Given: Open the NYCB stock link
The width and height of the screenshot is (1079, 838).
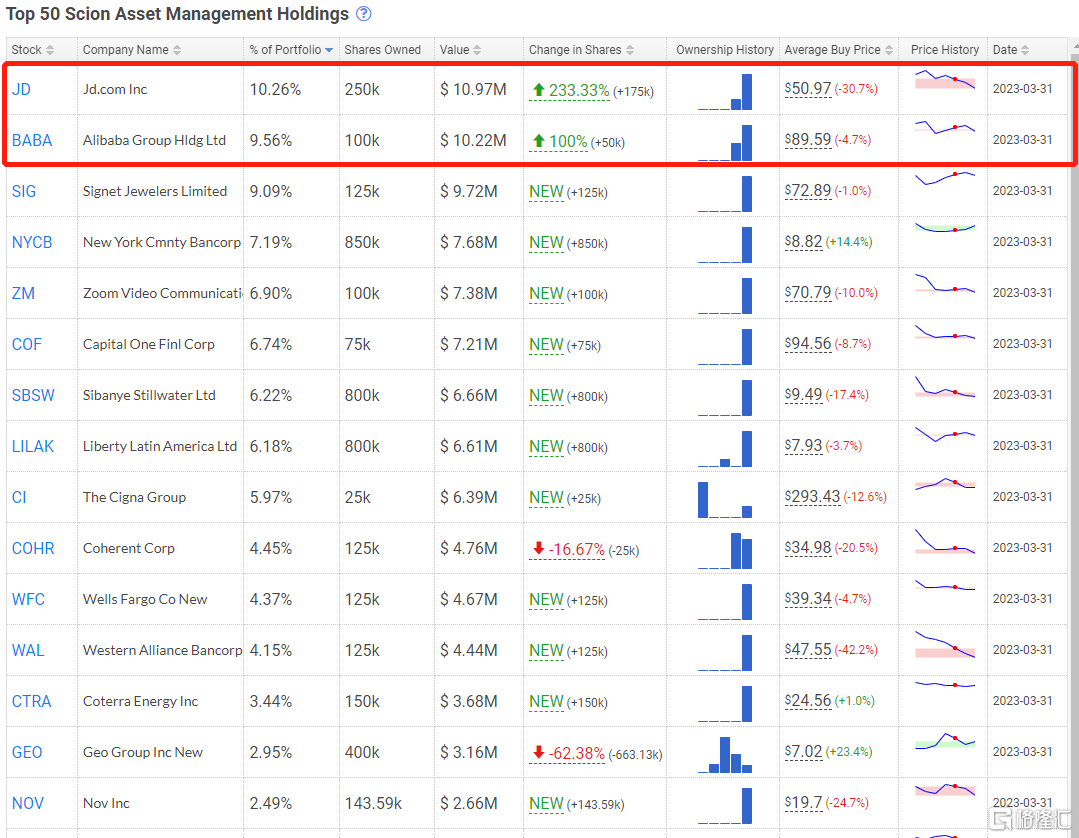Looking at the screenshot, I should (32, 243).
